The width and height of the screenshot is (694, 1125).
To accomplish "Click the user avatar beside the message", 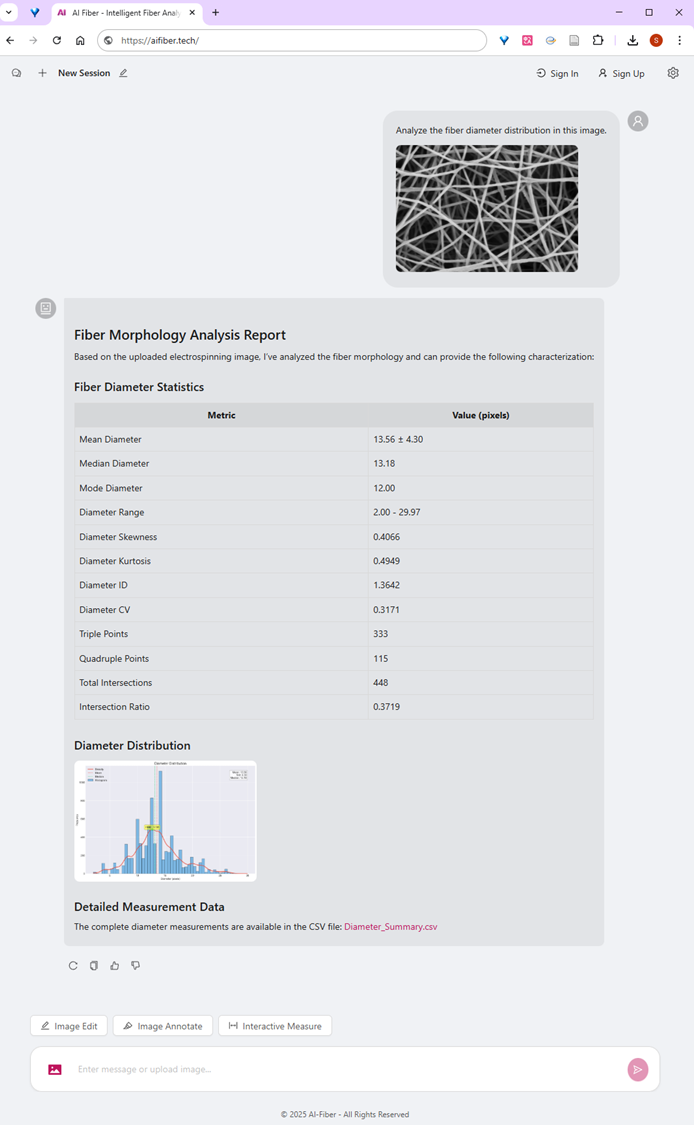I will tap(638, 121).
